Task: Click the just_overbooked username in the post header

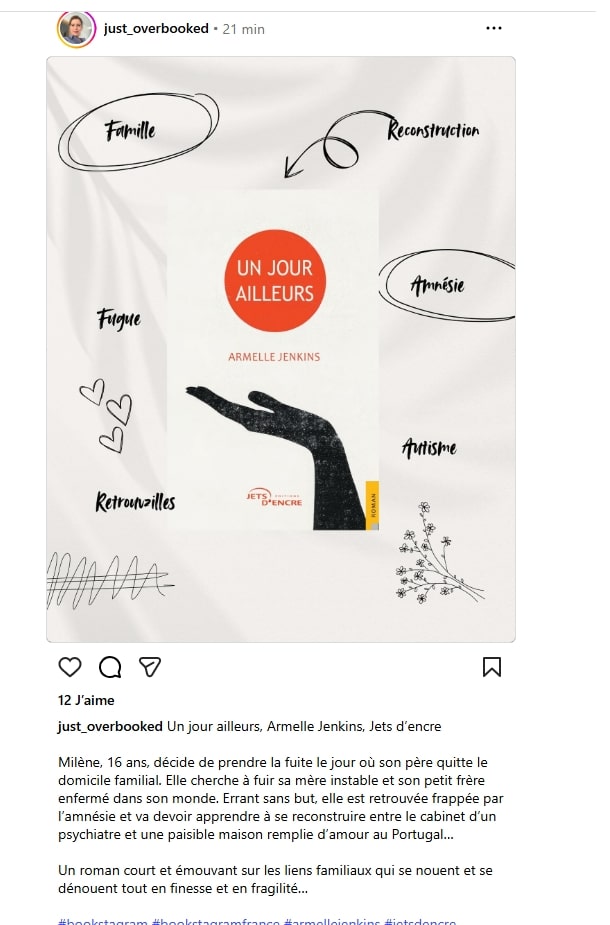Action: coord(156,28)
